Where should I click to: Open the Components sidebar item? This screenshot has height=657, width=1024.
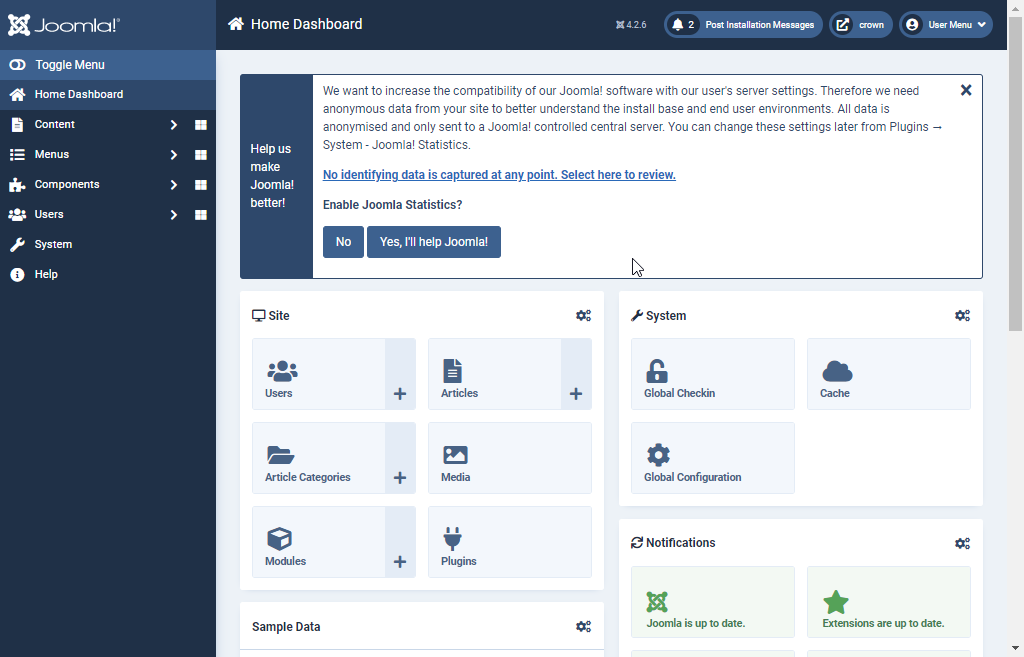pos(67,185)
